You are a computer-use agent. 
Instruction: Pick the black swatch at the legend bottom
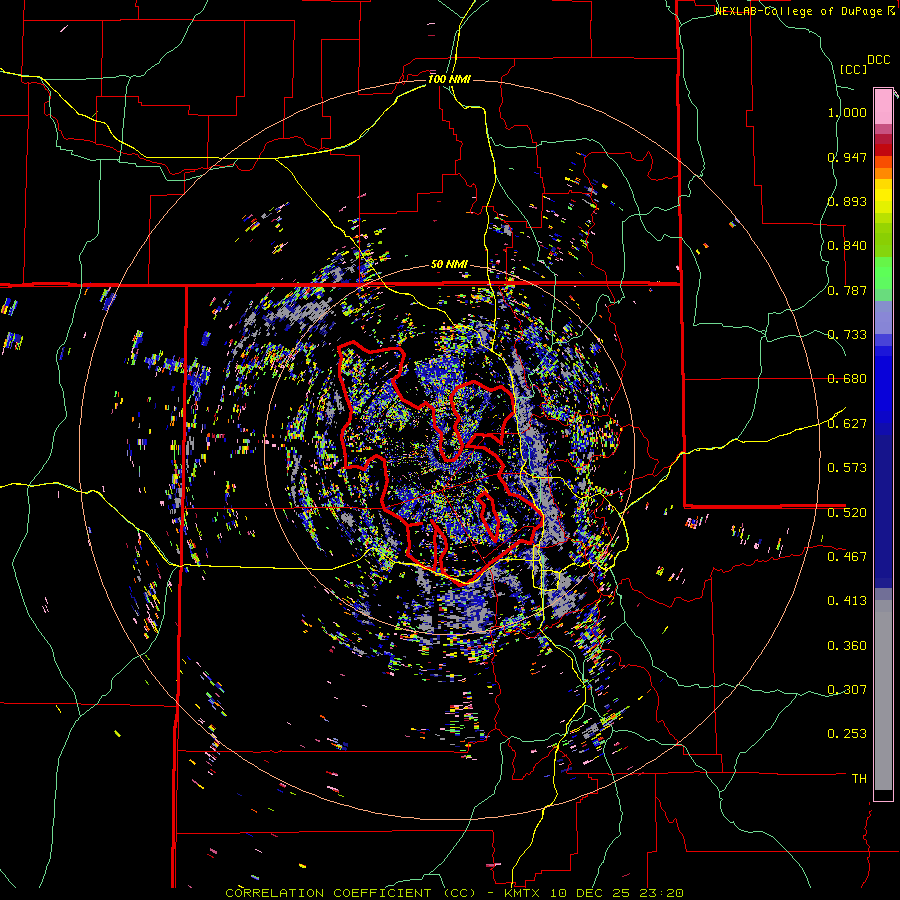pos(883,795)
